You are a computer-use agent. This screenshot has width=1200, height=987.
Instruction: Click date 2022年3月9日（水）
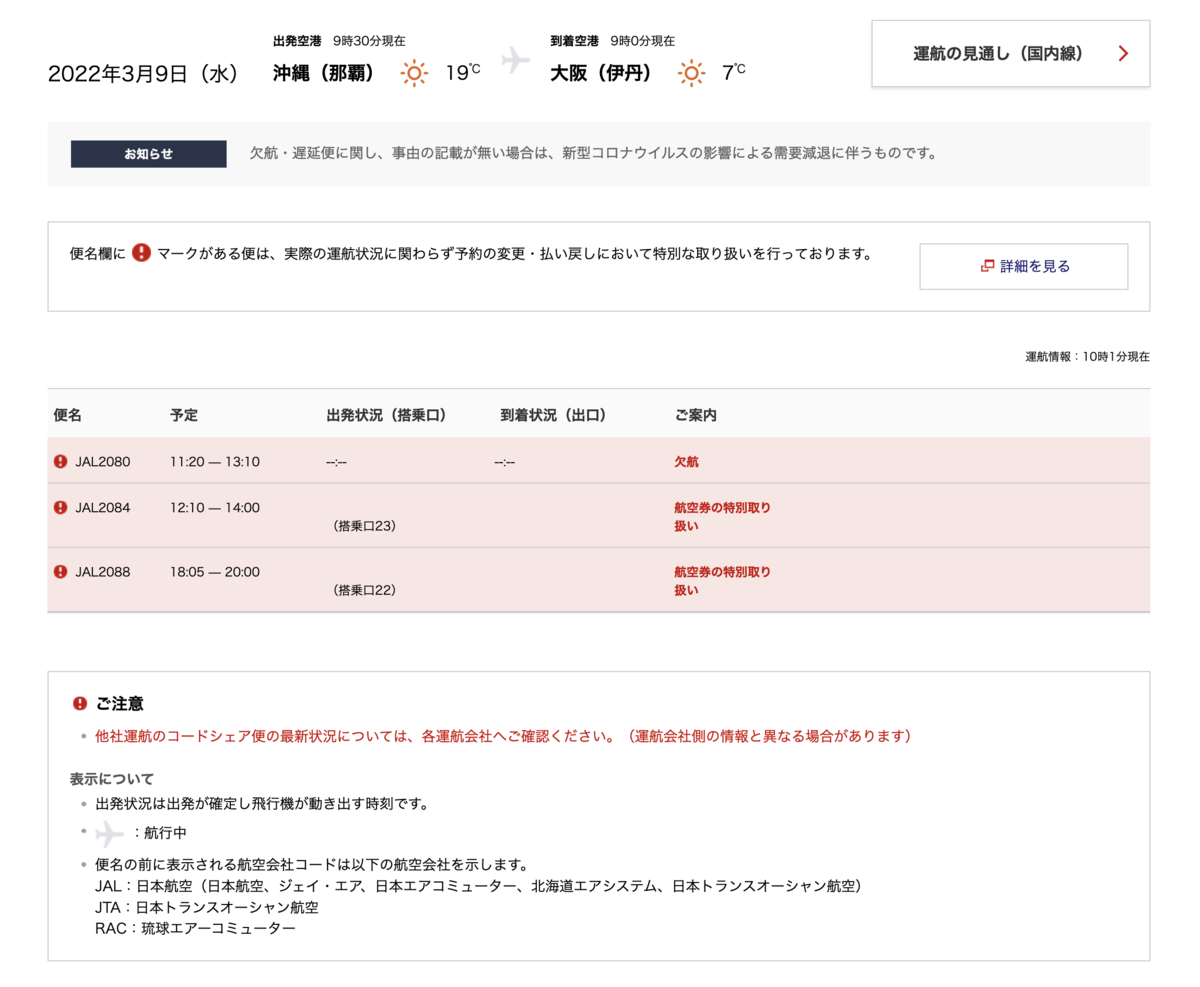[x=143, y=75]
